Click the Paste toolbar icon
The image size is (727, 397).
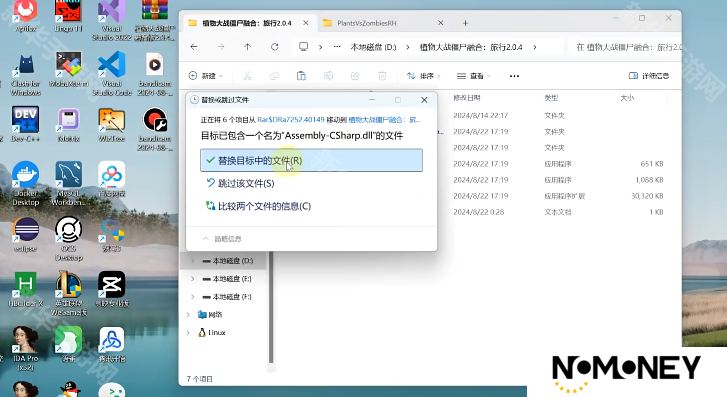[301, 76]
